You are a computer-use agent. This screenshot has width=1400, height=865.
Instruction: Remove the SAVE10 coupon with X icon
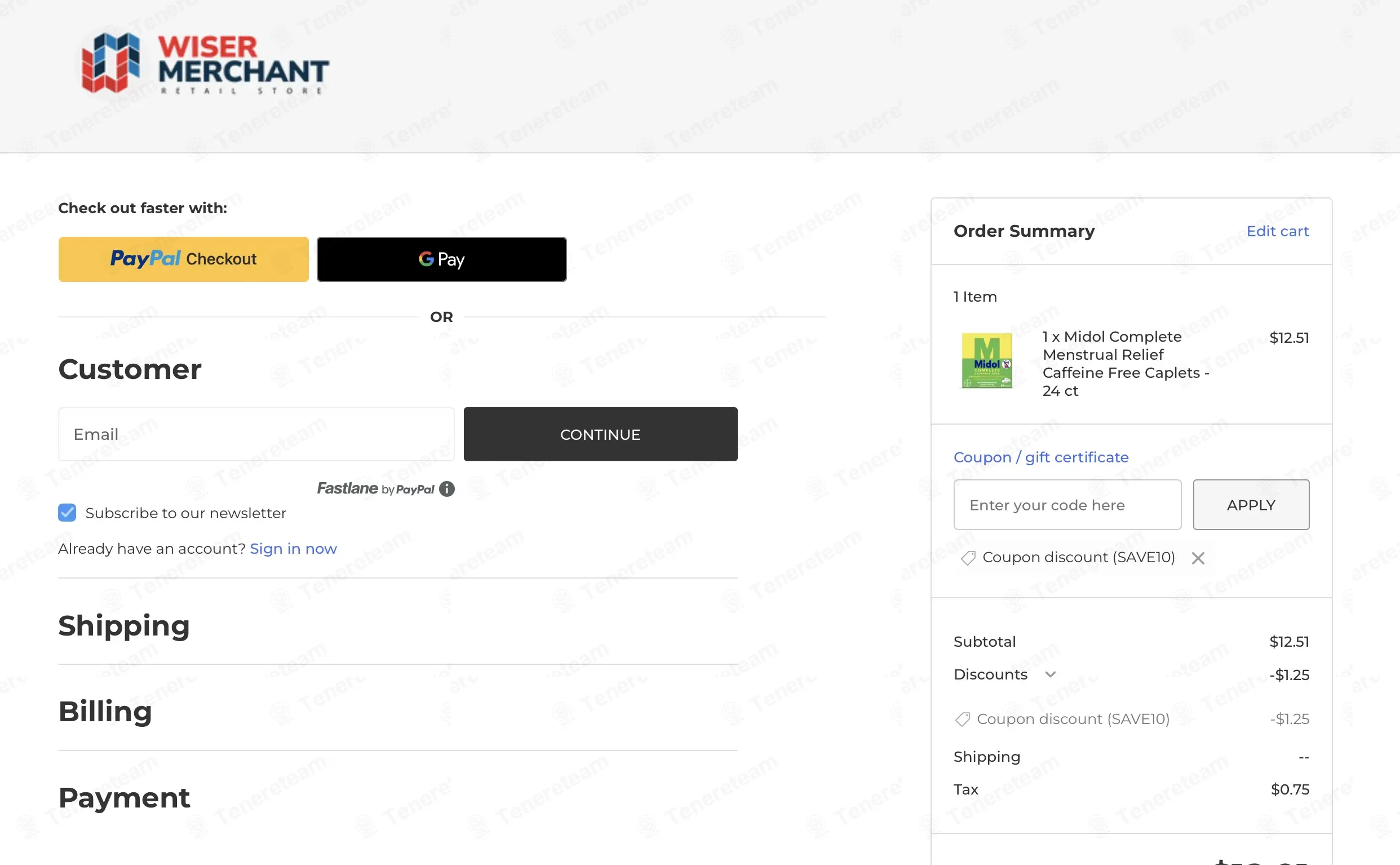1198,558
